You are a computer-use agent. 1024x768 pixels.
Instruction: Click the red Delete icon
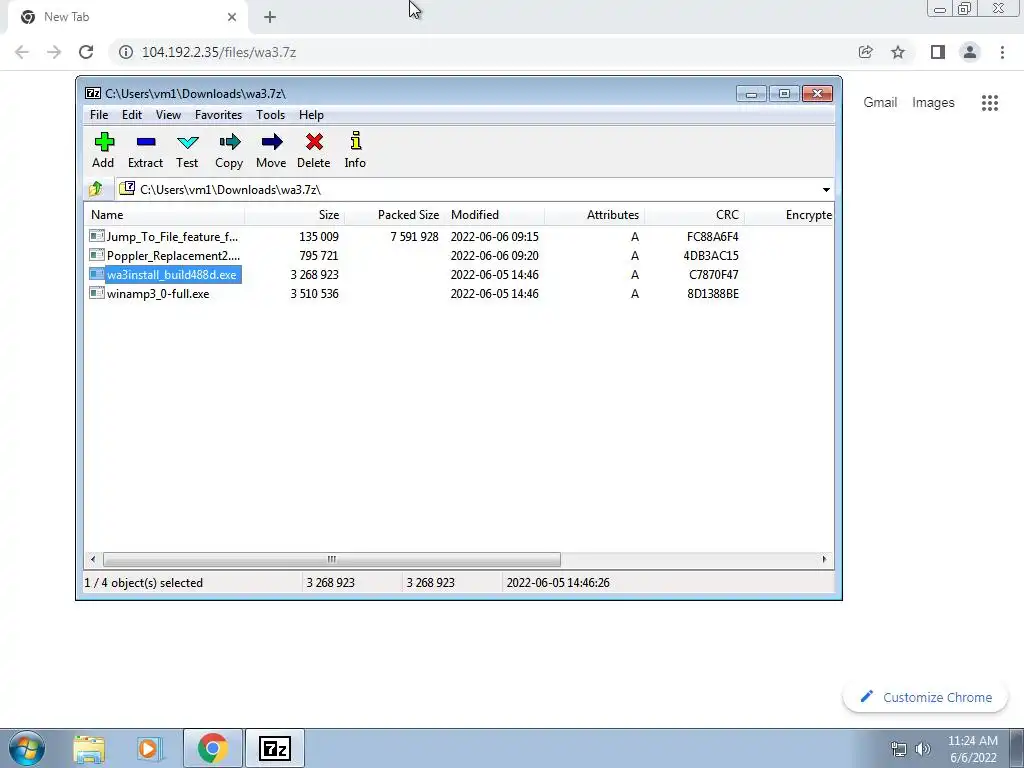pyautogui.click(x=314, y=142)
